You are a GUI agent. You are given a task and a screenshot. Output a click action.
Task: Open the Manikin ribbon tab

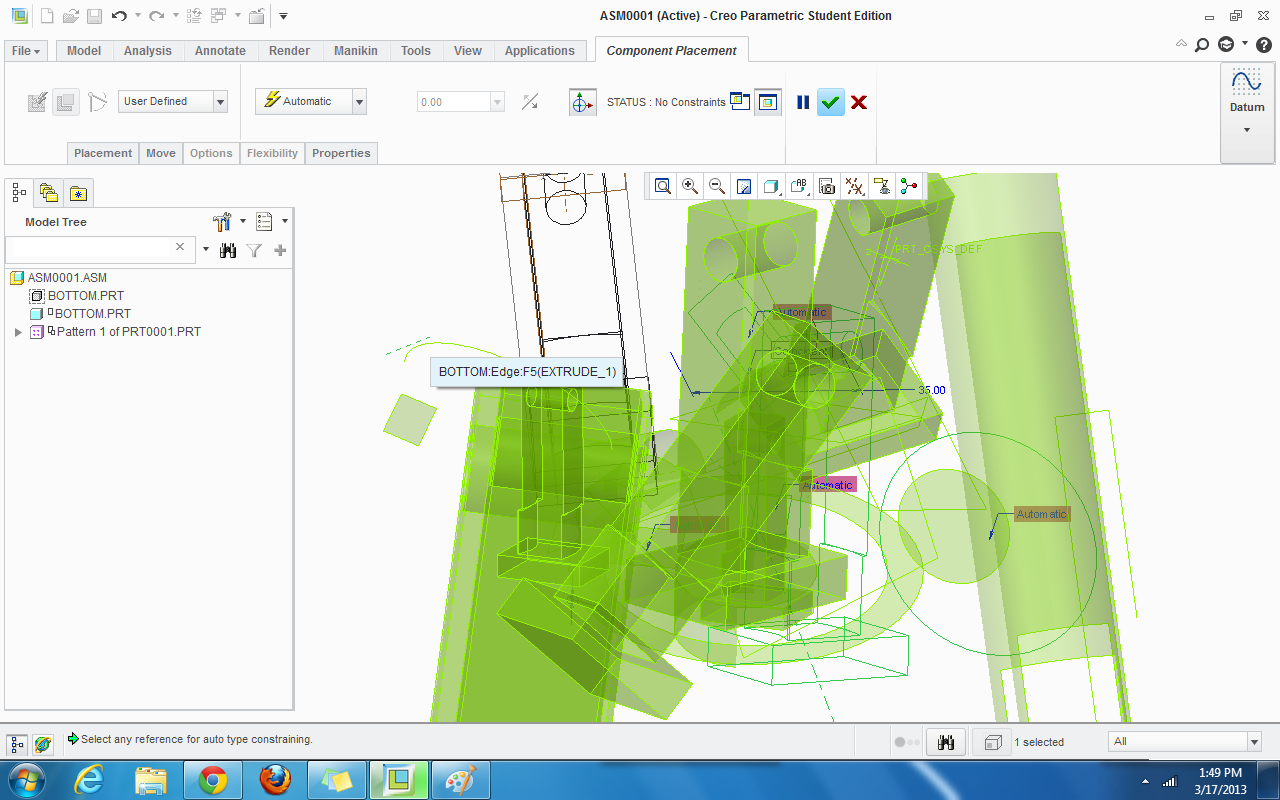click(356, 51)
